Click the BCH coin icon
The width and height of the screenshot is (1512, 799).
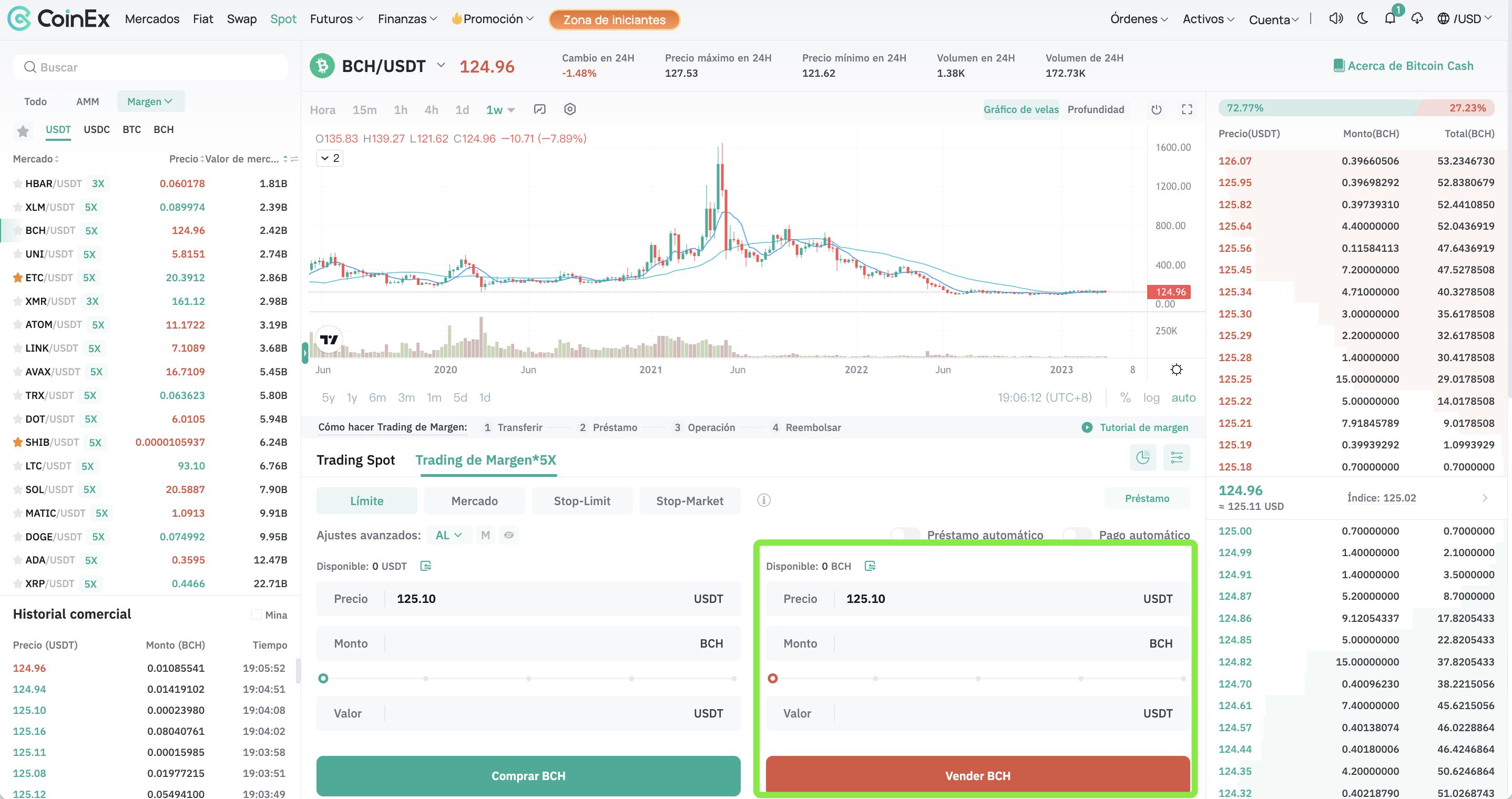pyautogui.click(x=322, y=66)
